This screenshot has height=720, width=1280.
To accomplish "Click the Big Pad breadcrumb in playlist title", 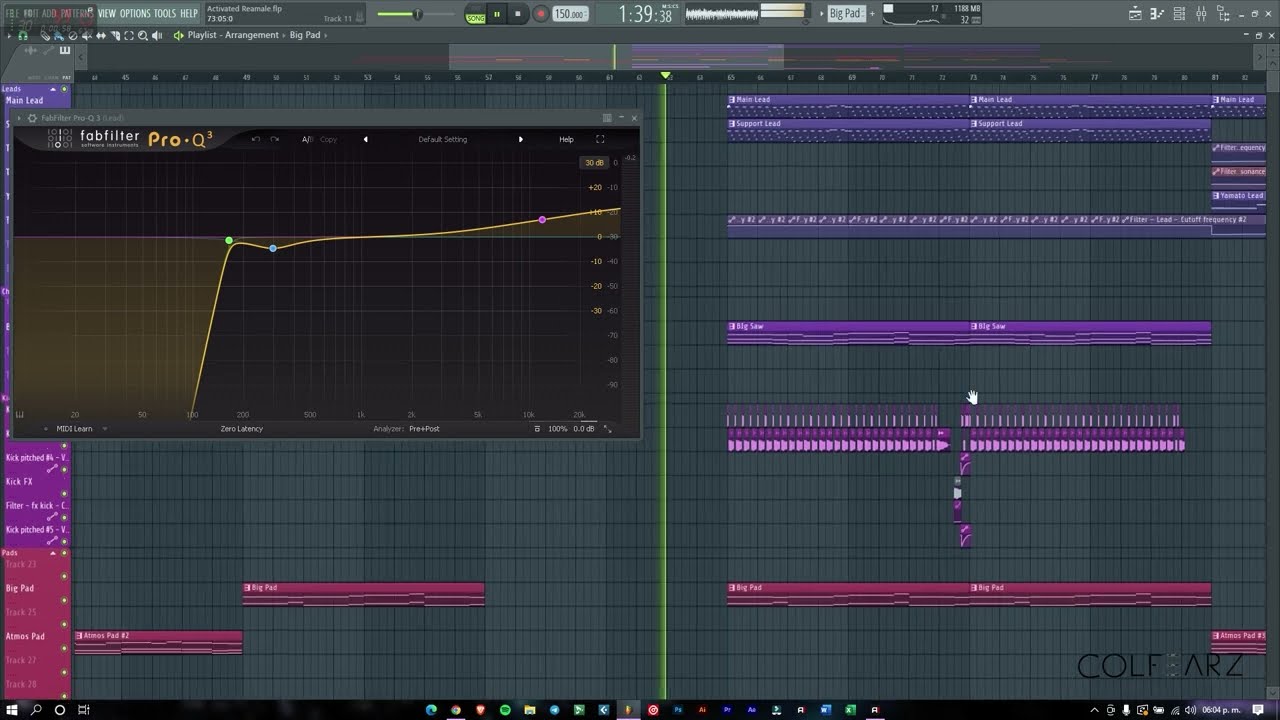I will (305, 35).
